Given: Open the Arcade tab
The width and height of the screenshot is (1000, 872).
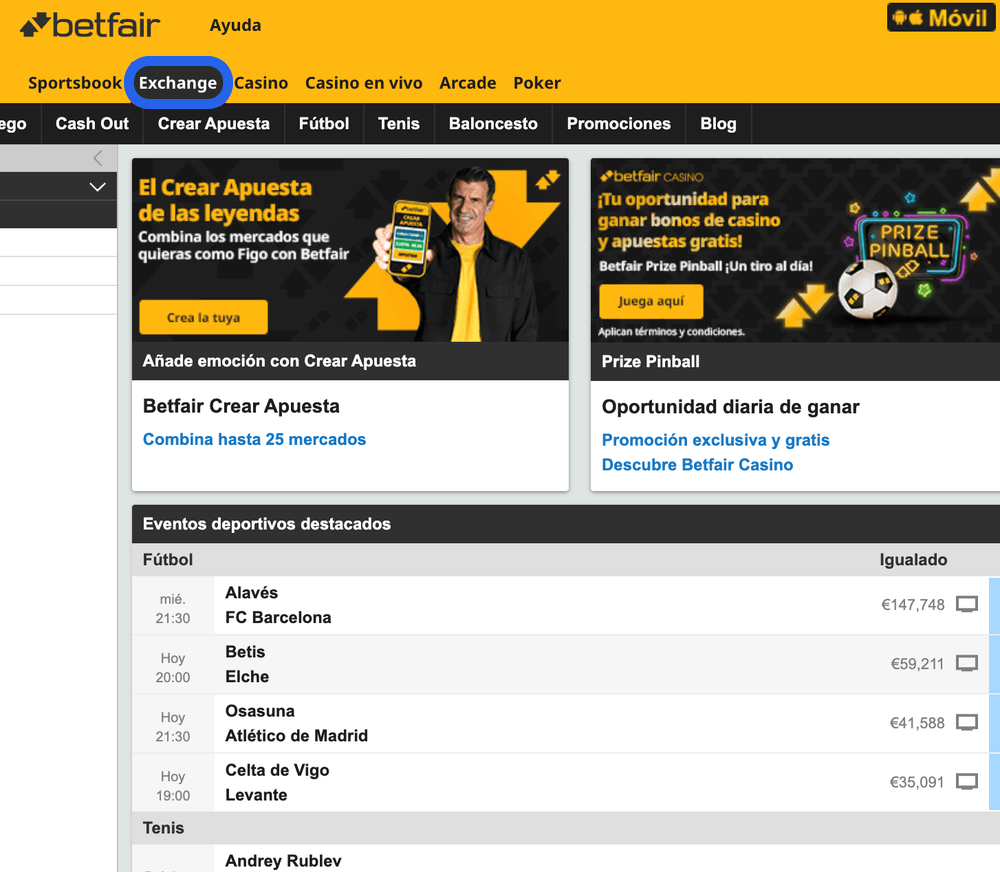Looking at the screenshot, I should point(467,83).
